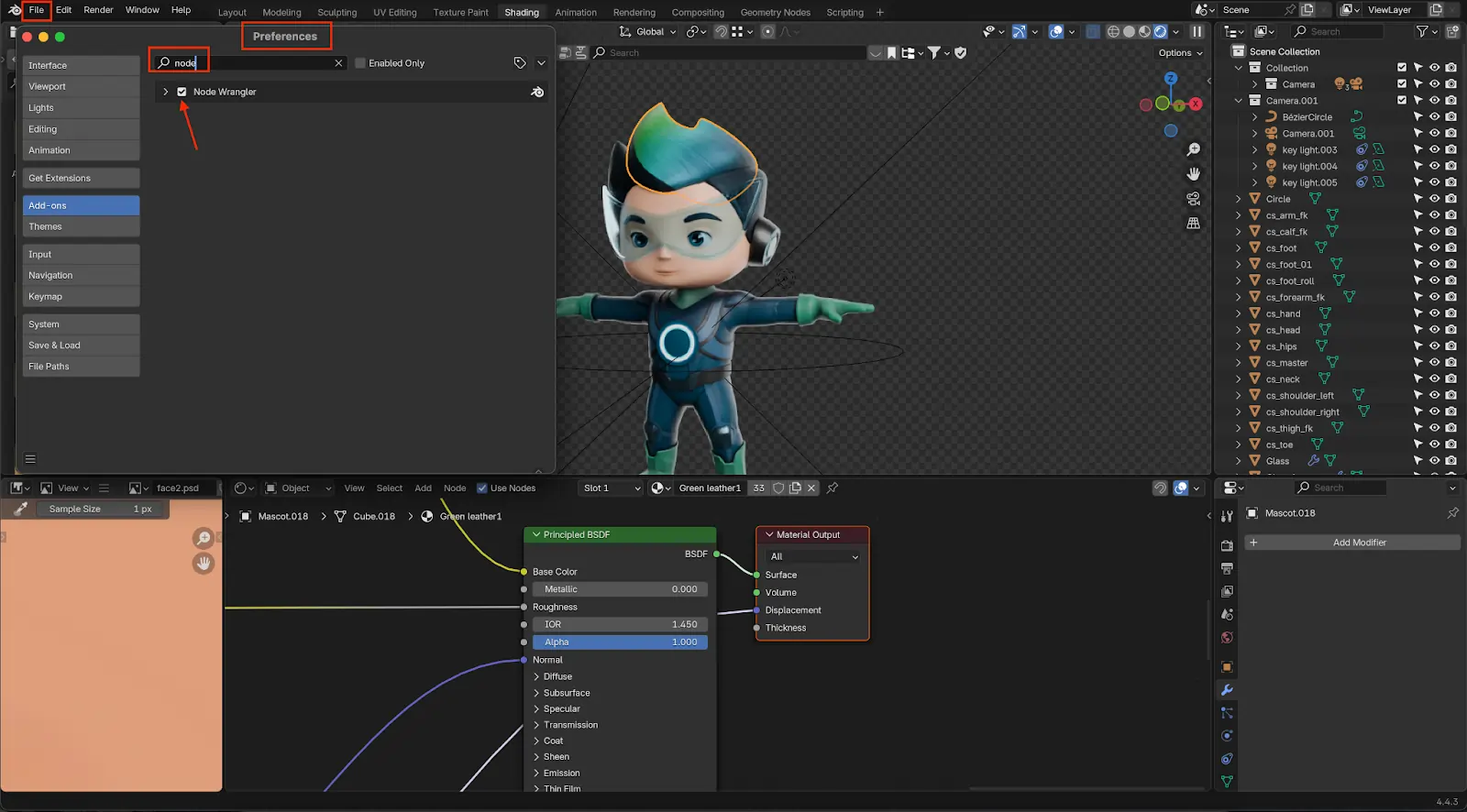Open the World properties tab
1467x812 pixels.
point(1227,637)
